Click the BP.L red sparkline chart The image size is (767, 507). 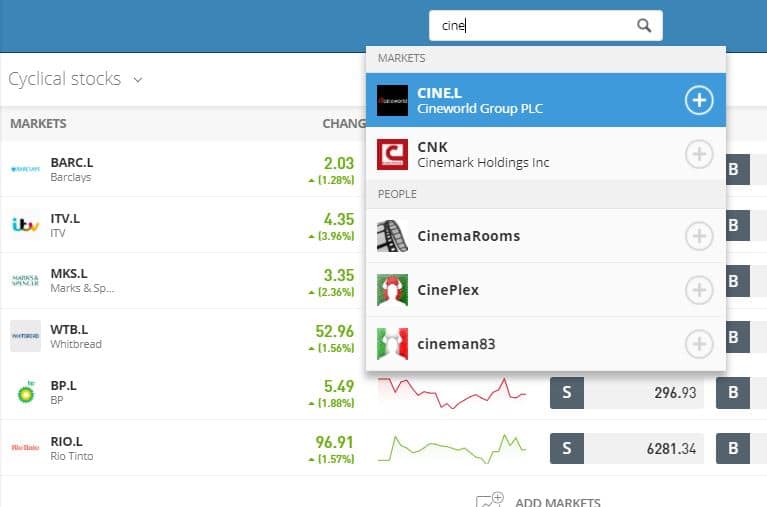pos(451,393)
